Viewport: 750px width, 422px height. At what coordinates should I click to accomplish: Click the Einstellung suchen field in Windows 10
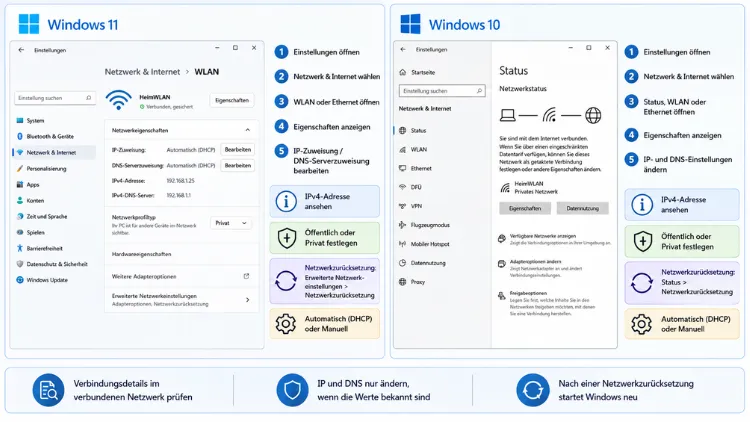(x=442, y=90)
